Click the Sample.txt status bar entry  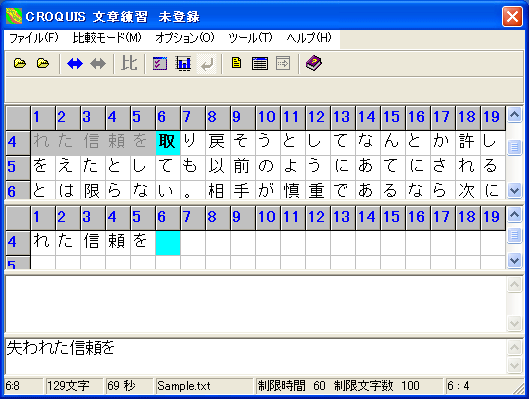[204, 386]
